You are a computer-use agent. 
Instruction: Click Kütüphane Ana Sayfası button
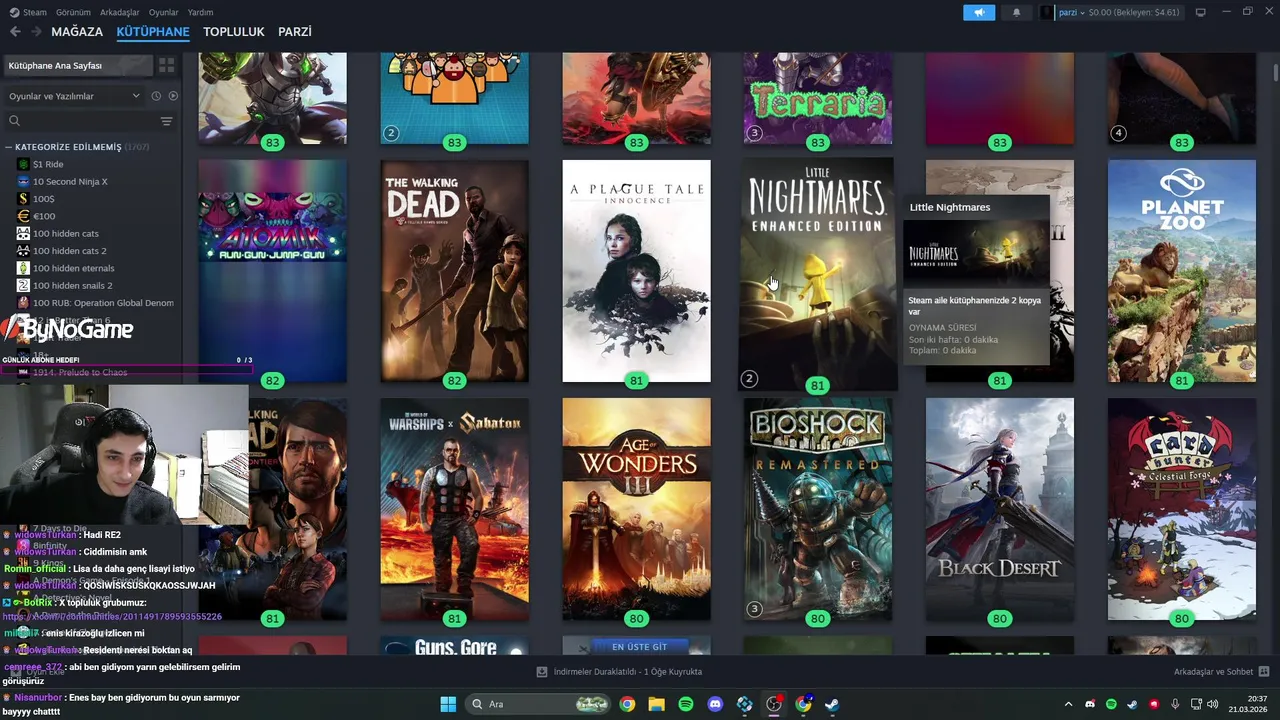click(78, 65)
